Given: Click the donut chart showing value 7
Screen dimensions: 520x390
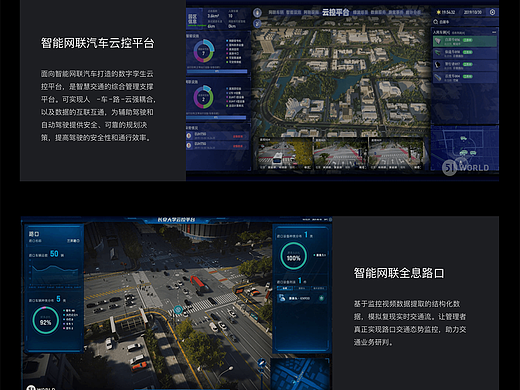Looking at the screenshot, I should point(203,51).
